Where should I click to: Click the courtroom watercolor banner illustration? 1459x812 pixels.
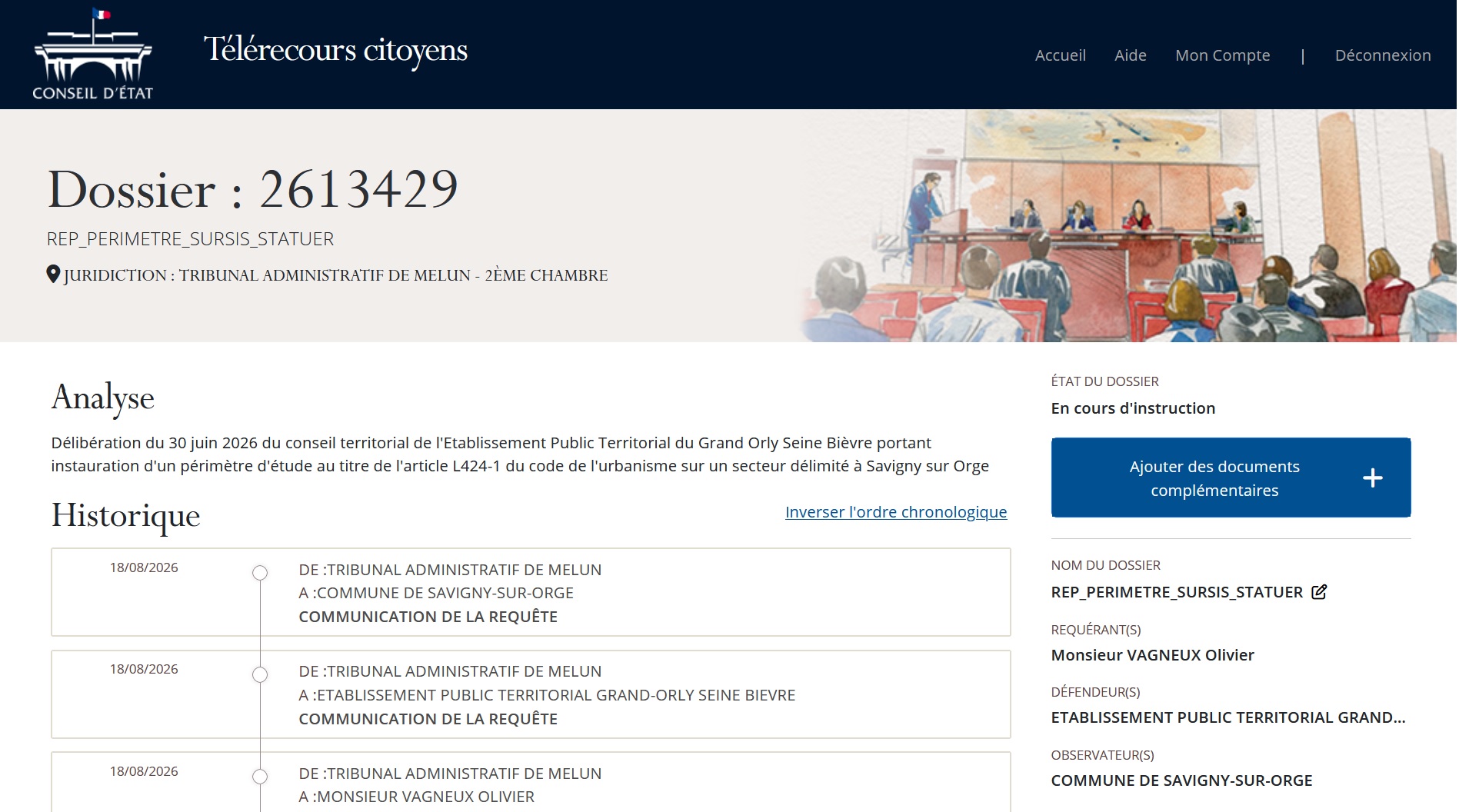(x=1128, y=226)
